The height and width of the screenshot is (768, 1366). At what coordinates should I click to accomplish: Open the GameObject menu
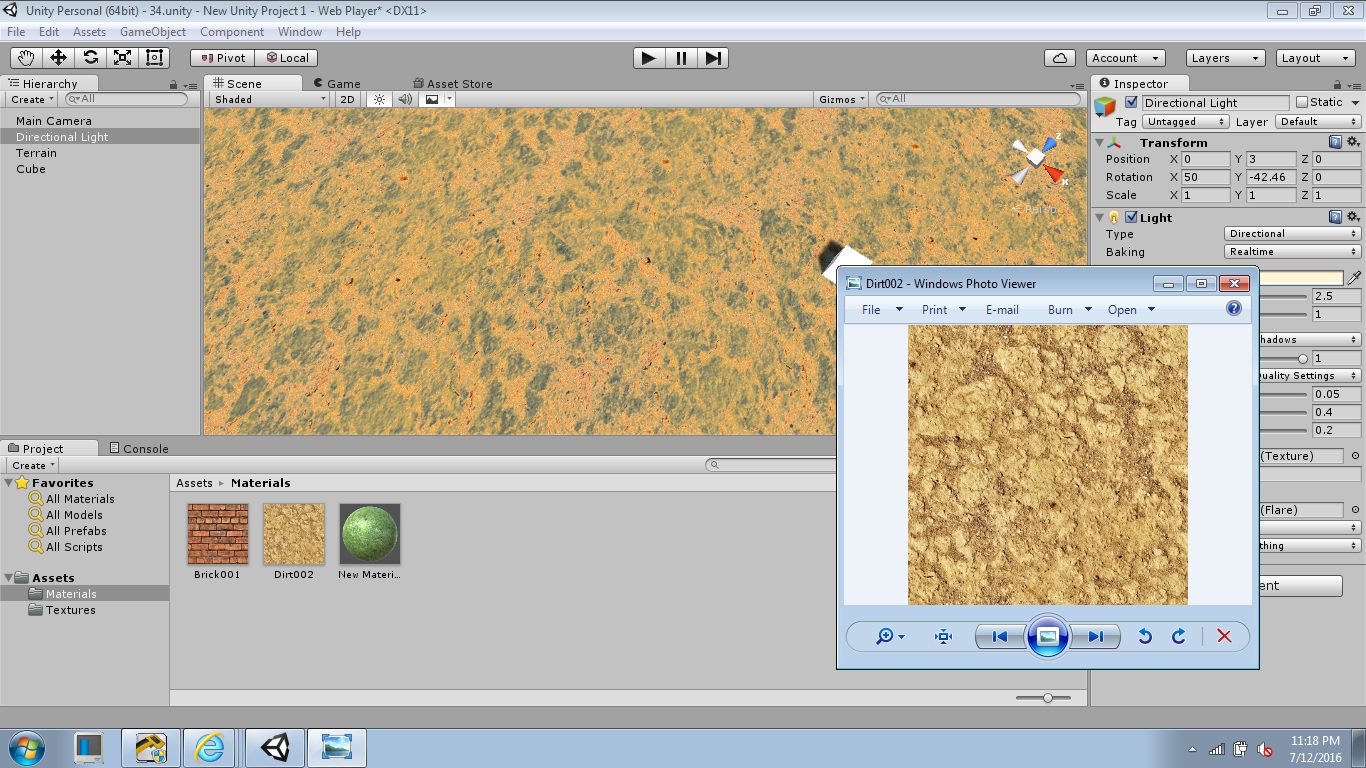pyautogui.click(x=152, y=32)
